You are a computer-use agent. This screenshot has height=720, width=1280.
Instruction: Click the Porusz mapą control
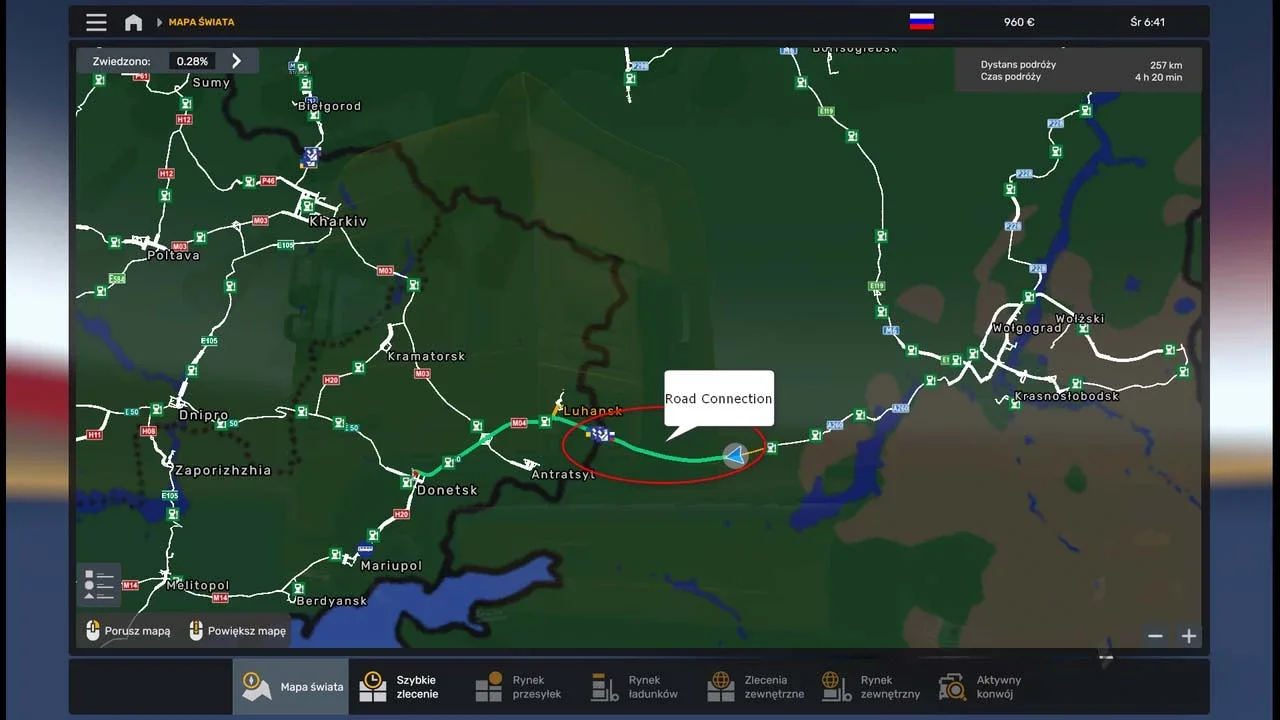pos(127,630)
